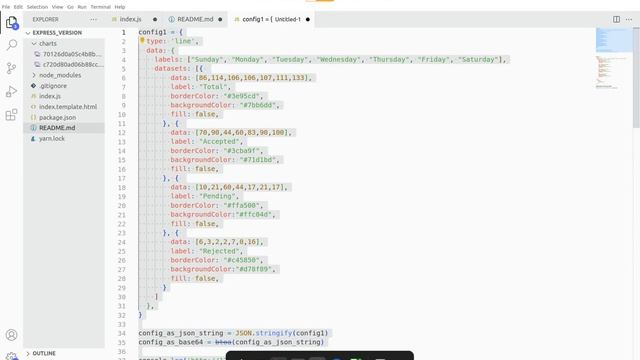This screenshot has height=360, width=640.
Task: Open the Manage gear icon
Action: coord(11,356)
